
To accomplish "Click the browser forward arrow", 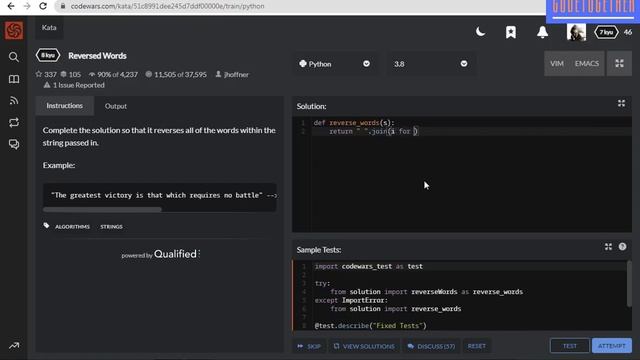I will (27, 6).
